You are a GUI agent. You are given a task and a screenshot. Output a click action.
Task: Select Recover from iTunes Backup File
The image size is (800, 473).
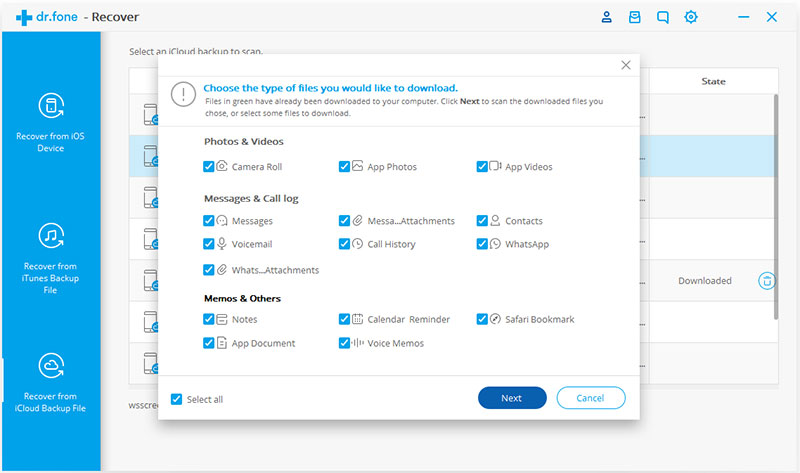coord(51,258)
